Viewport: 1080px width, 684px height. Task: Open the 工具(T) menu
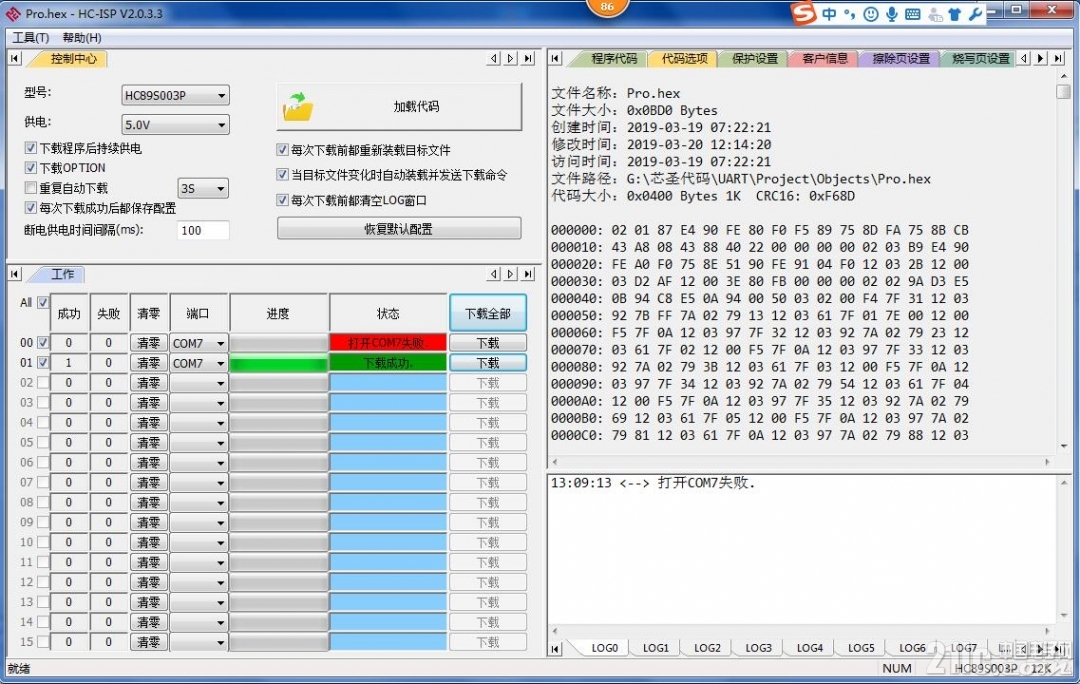click(x=30, y=37)
